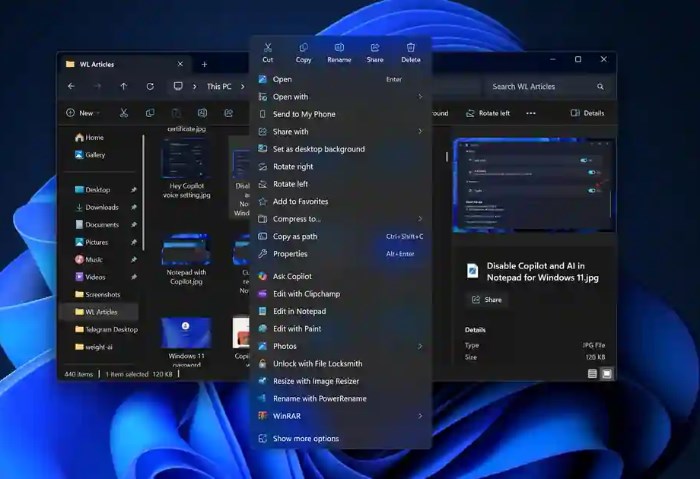Open the Downloads folder in sidebar
The image size is (700, 479).
[x=101, y=207]
